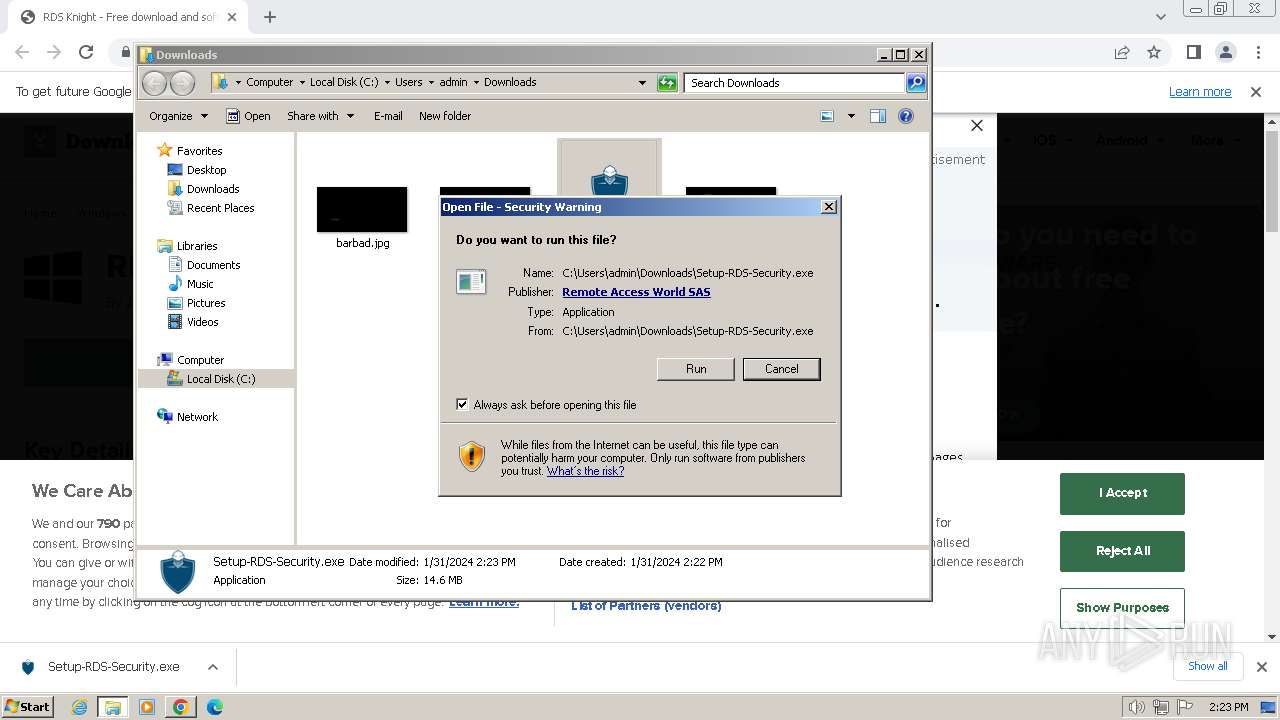This screenshot has width=1280, height=720.
Task: Share this page icon in Chrome
Action: pyautogui.click(x=1122, y=52)
